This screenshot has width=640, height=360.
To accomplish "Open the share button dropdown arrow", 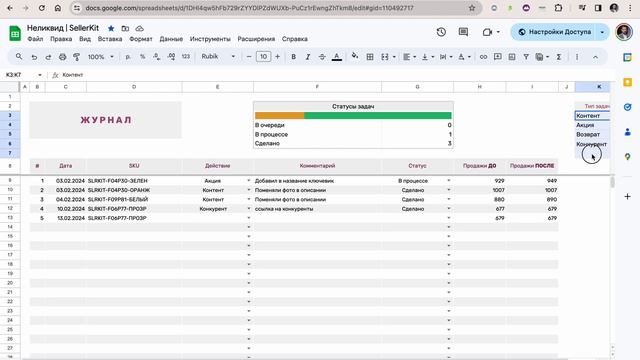I will pyautogui.click(x=602, y=32).
